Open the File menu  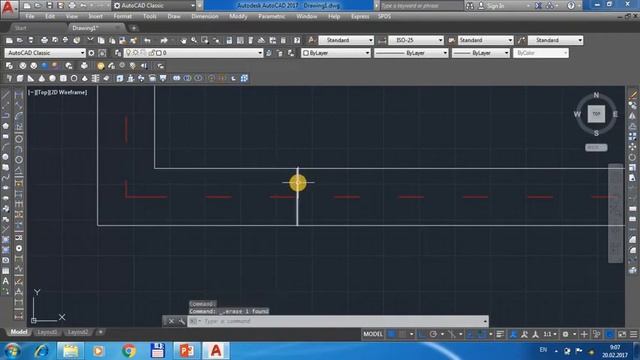pos(30,16)
